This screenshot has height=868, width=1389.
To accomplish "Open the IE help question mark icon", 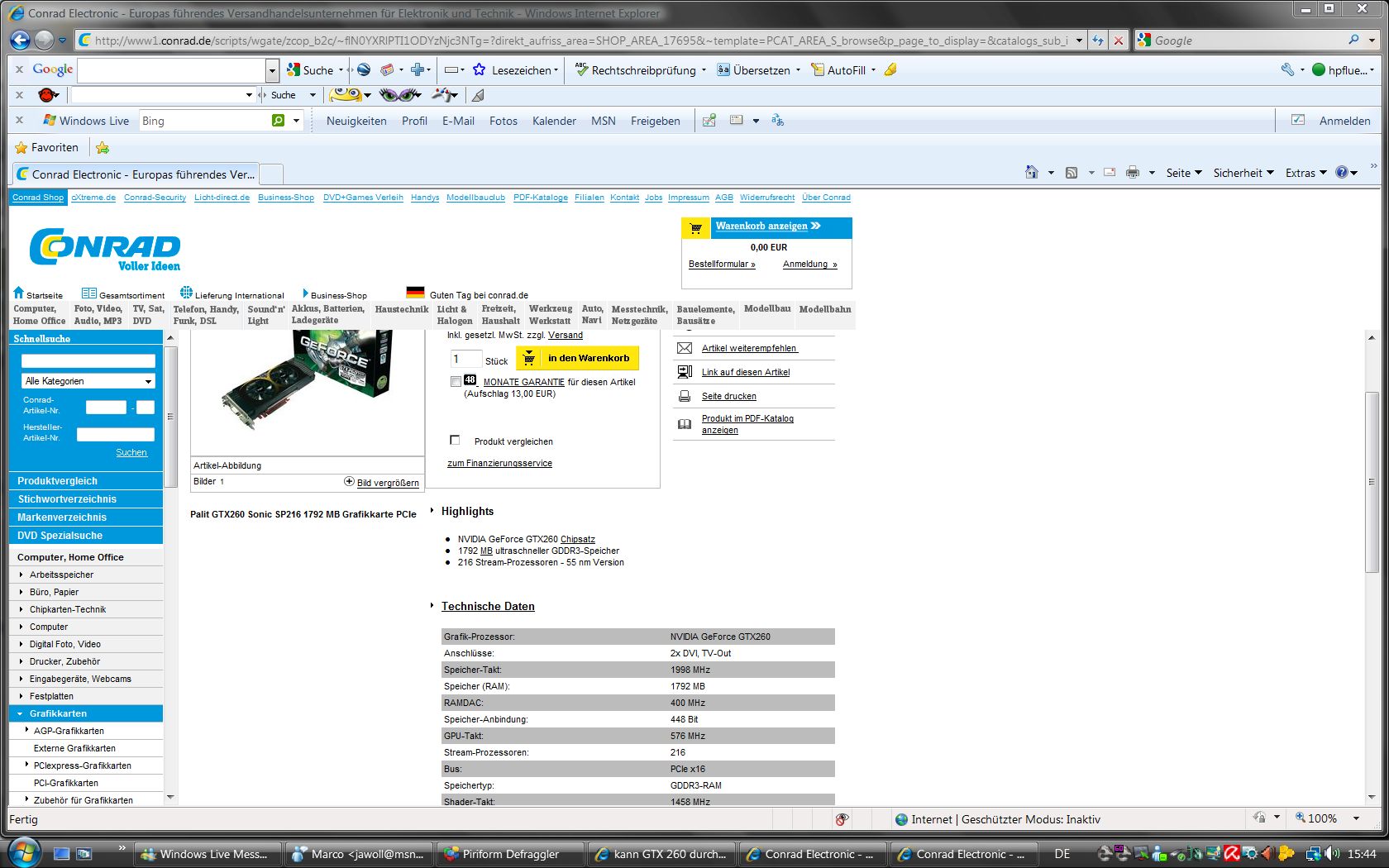I will [x=1341, y=172].
